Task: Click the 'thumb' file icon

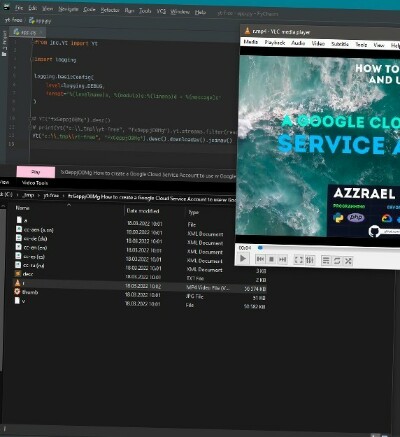Action: pyautogui.click(x=17, y=292)
